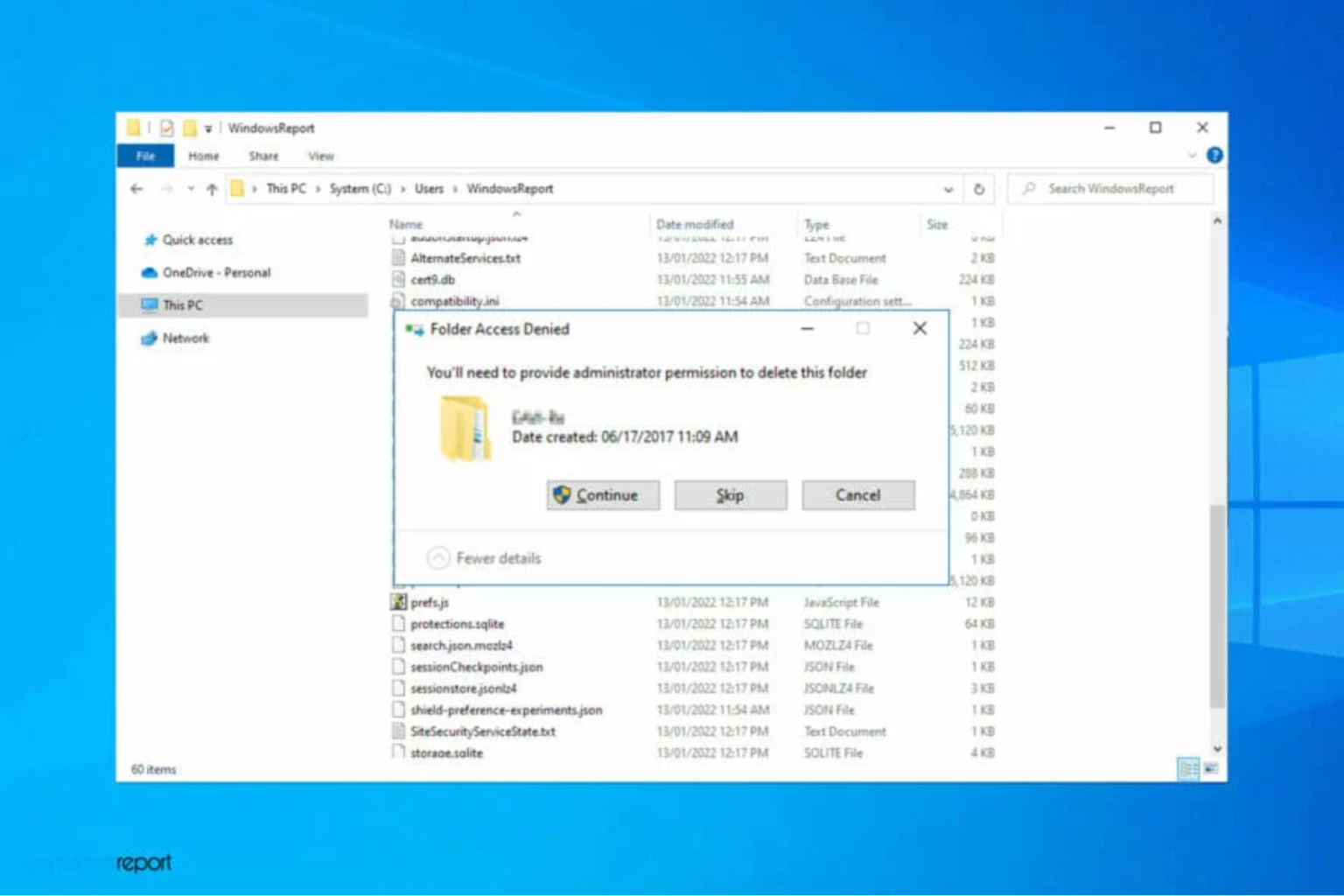Collapse dialog details via Fewer details chevron
Image resolution: width=1344 pixels, height=896 pixels.
point(438,557)
